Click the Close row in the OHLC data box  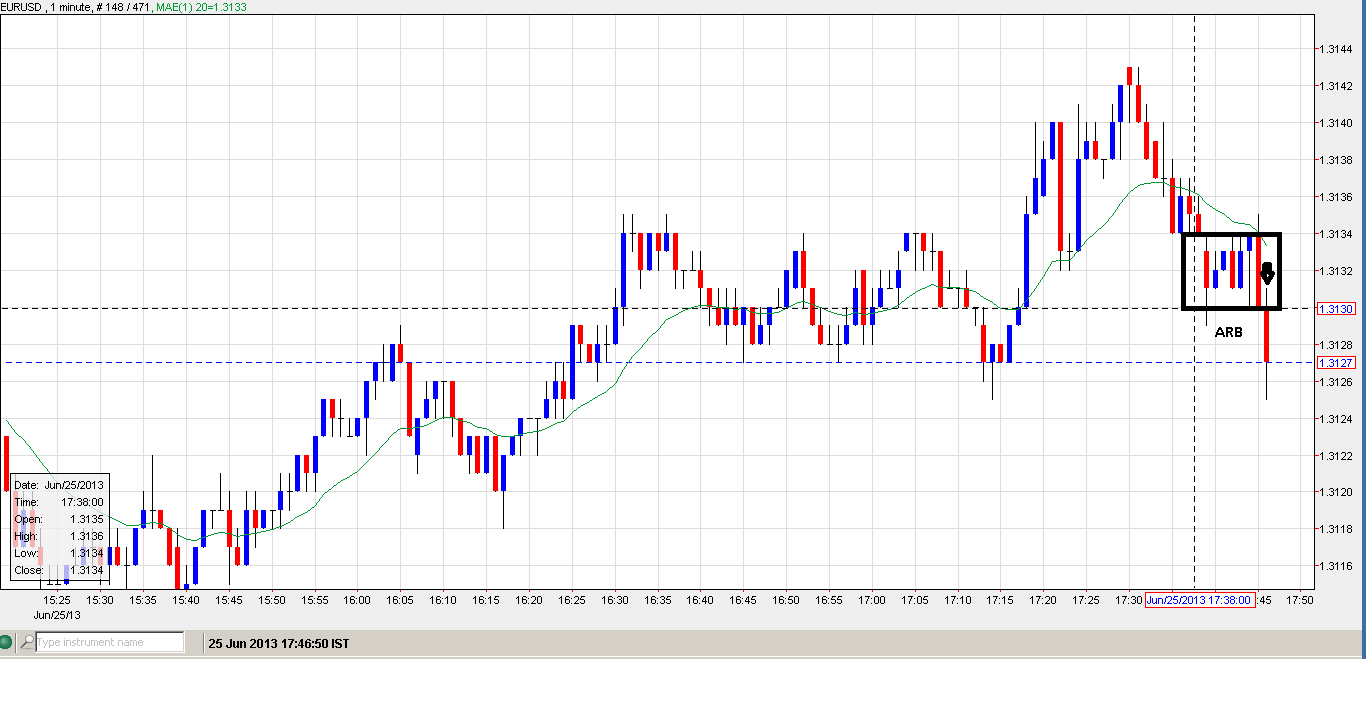(59, 570)
